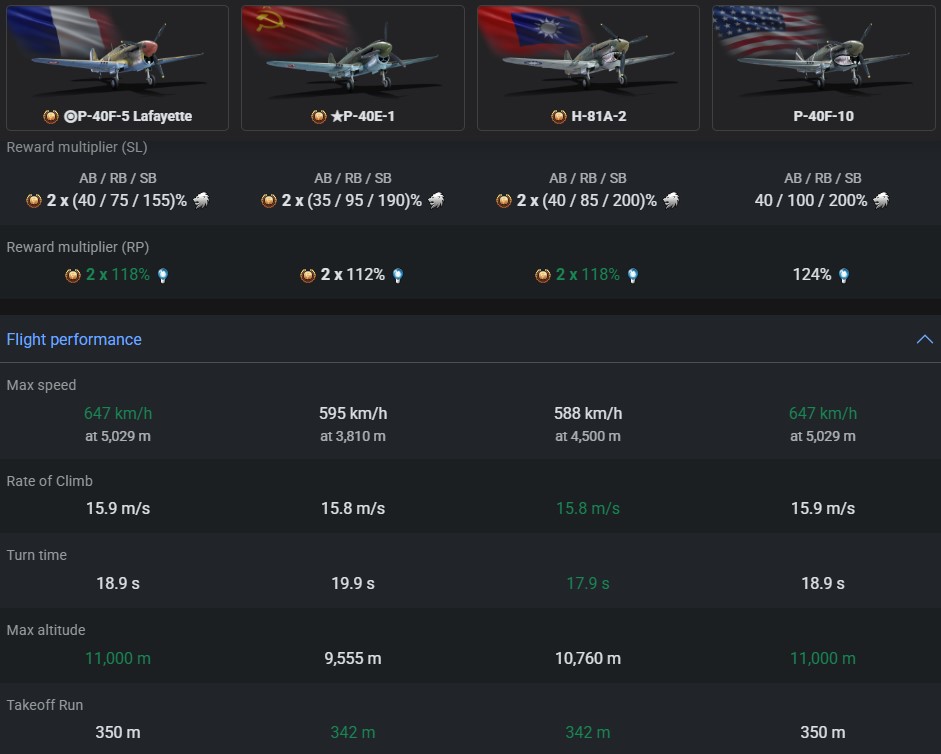Open the P-40F-5 Lafayette aircraft card
The image size is (941, 754).
[117, 56]
